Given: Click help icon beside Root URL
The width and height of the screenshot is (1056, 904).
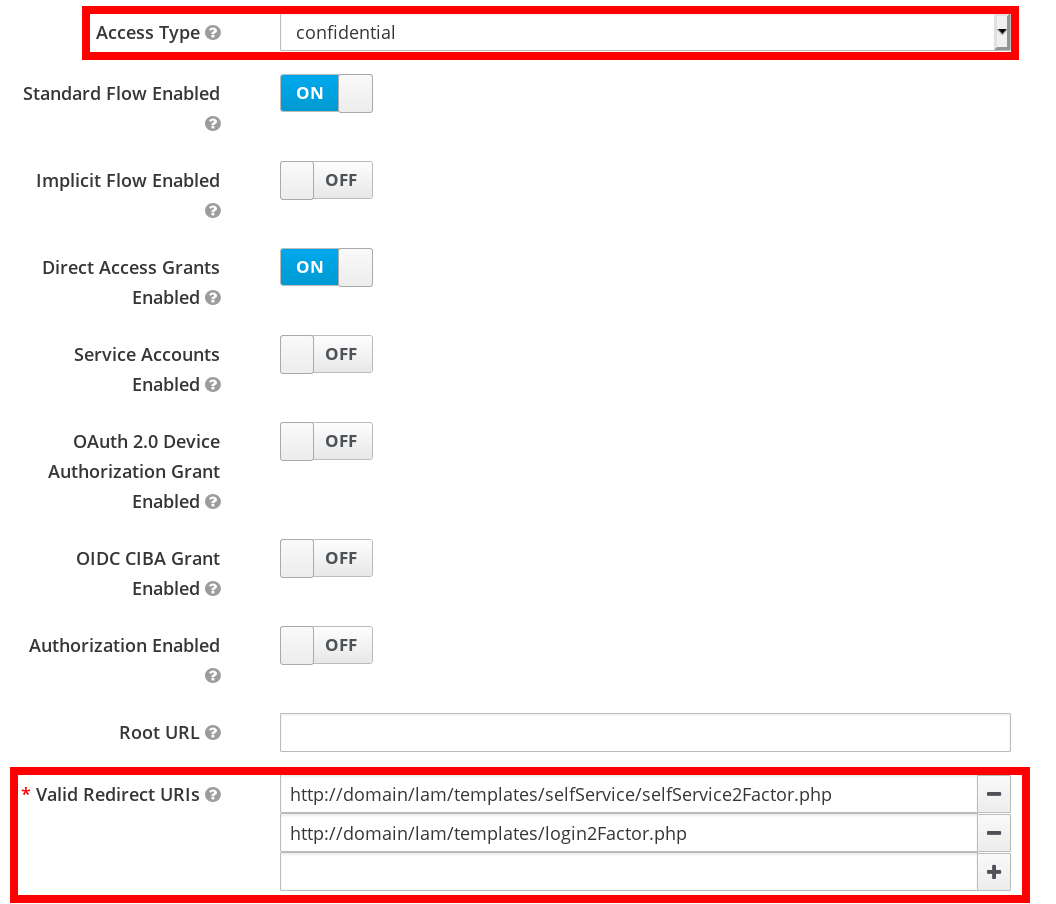Looking at the screenshot, I should tap(212, 733).
